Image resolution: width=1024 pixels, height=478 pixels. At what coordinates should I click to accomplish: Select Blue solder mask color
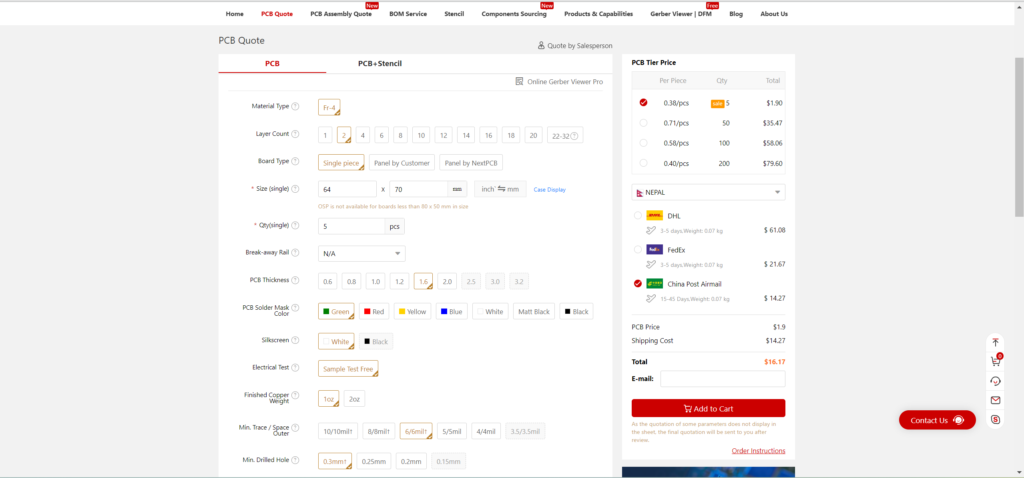tap(450, 311)
